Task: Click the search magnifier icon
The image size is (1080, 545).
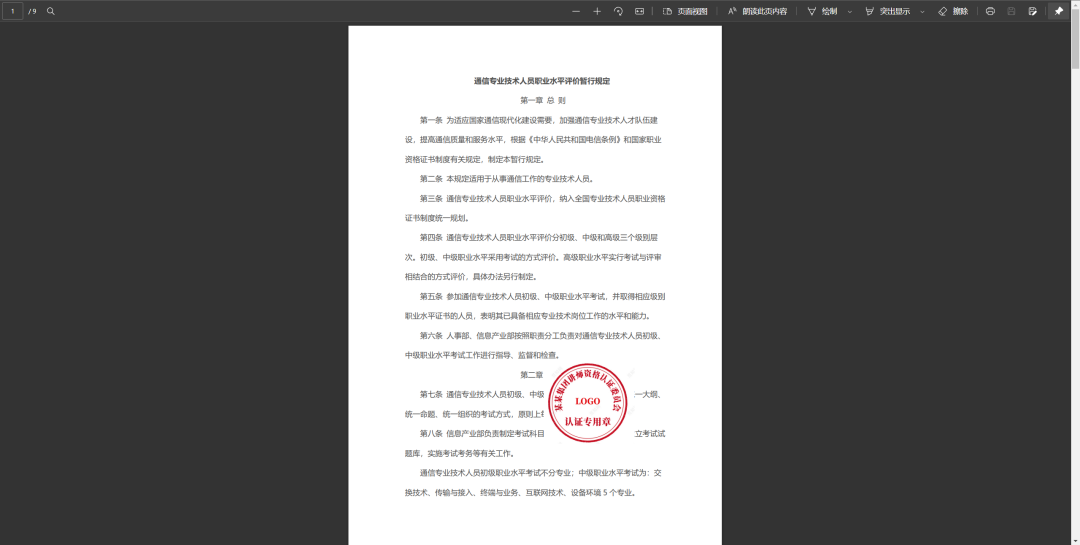Action: click(x=50, y=11)
